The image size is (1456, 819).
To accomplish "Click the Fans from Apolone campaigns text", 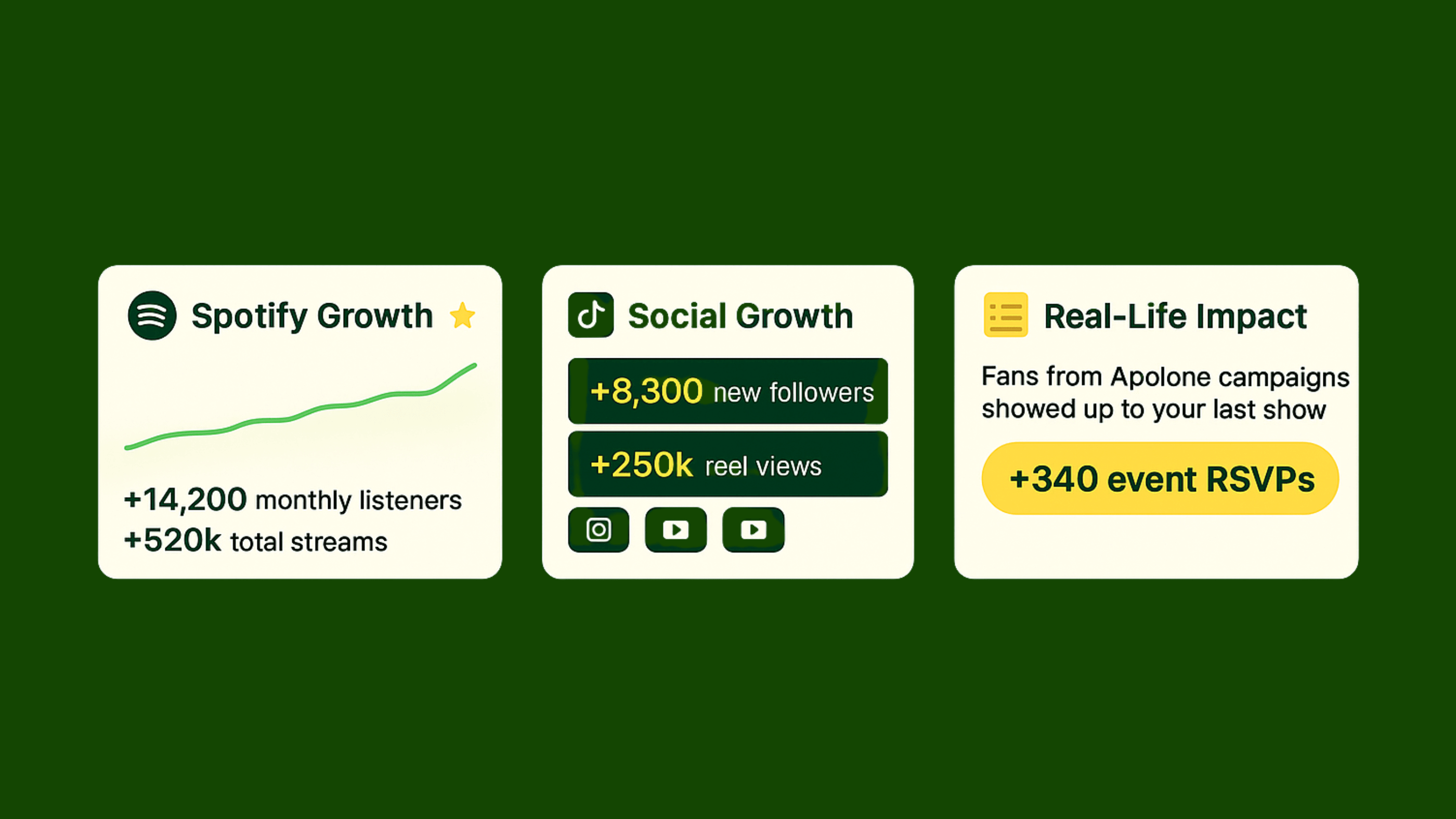I will point(1165,377).
